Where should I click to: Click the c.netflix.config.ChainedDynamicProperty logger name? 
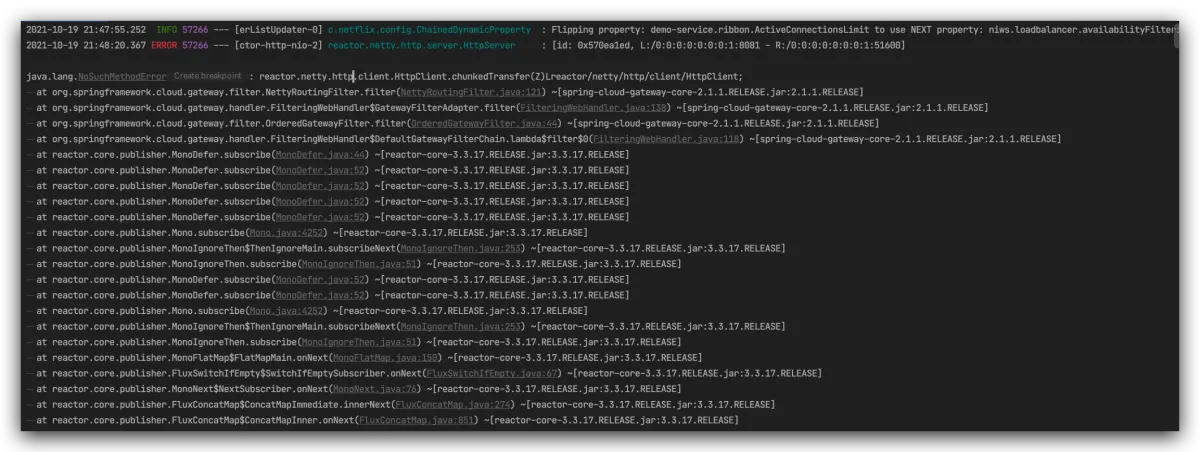429,30
